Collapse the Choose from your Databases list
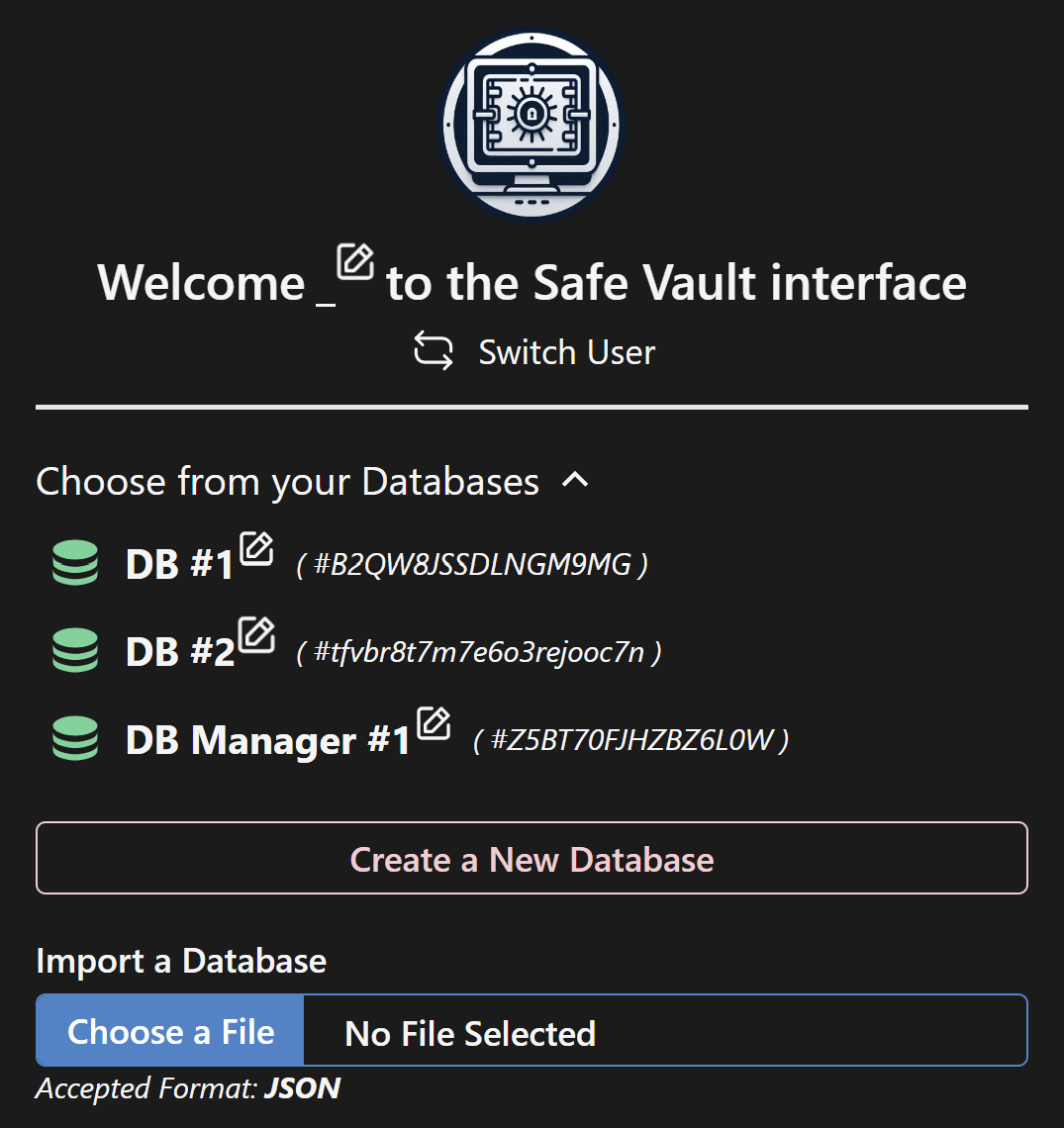Image resolution: width=1064 pixels, height=1128 pixels. click(575, 480)
